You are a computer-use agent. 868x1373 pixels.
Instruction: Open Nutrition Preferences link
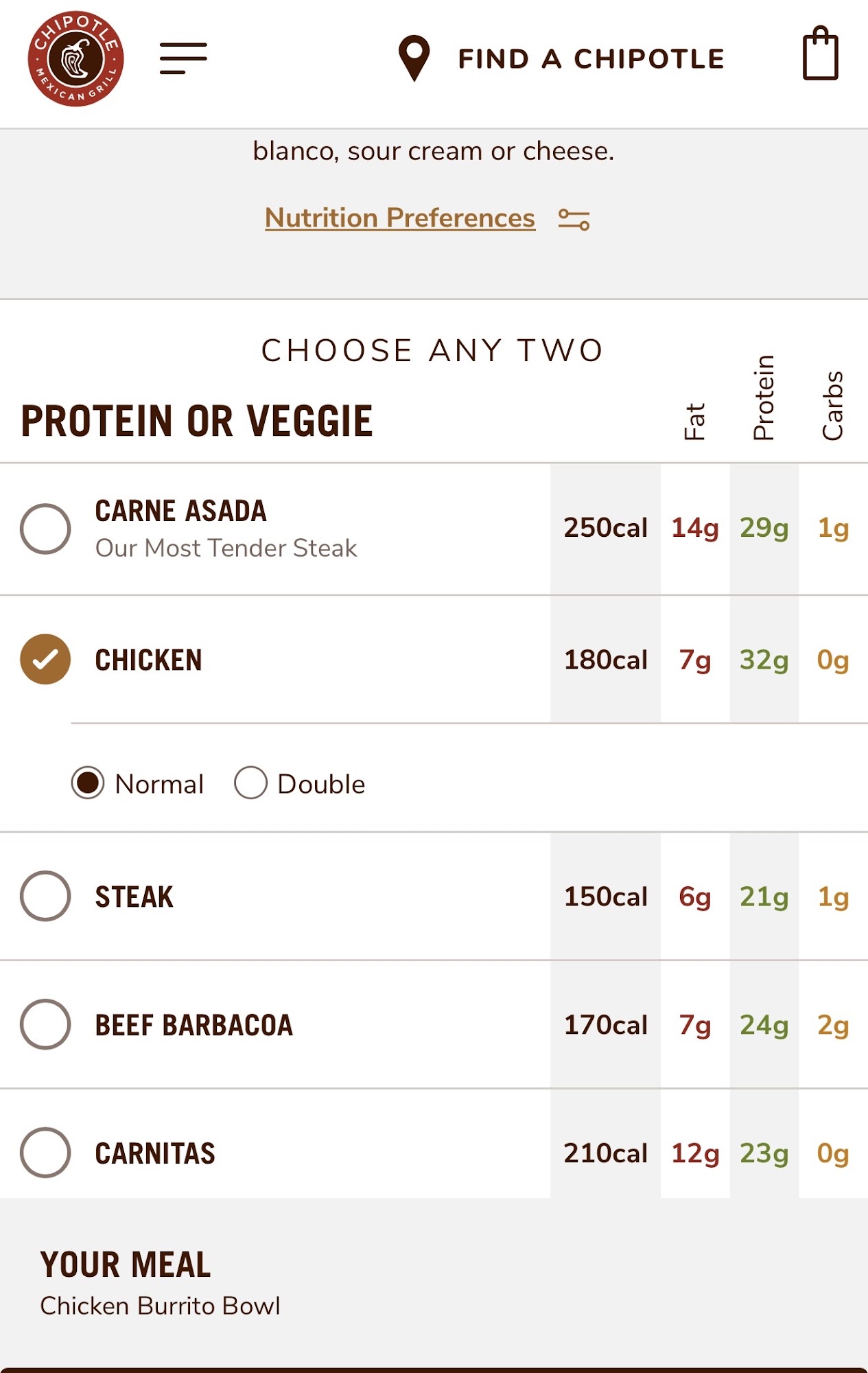tap(399, 218)
